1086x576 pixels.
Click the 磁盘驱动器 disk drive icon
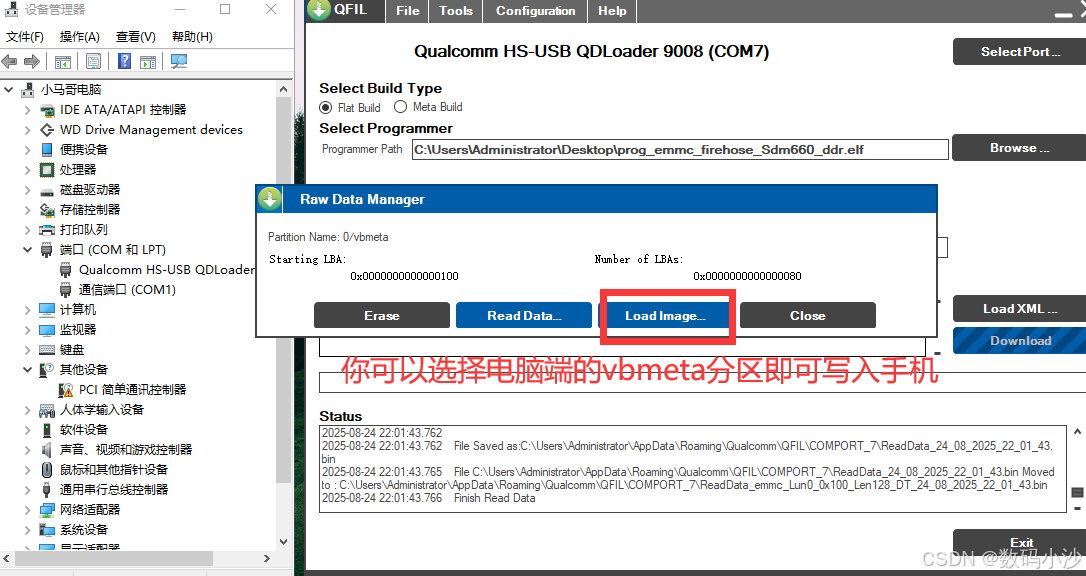pyautogui.click(x=47, y=190)
